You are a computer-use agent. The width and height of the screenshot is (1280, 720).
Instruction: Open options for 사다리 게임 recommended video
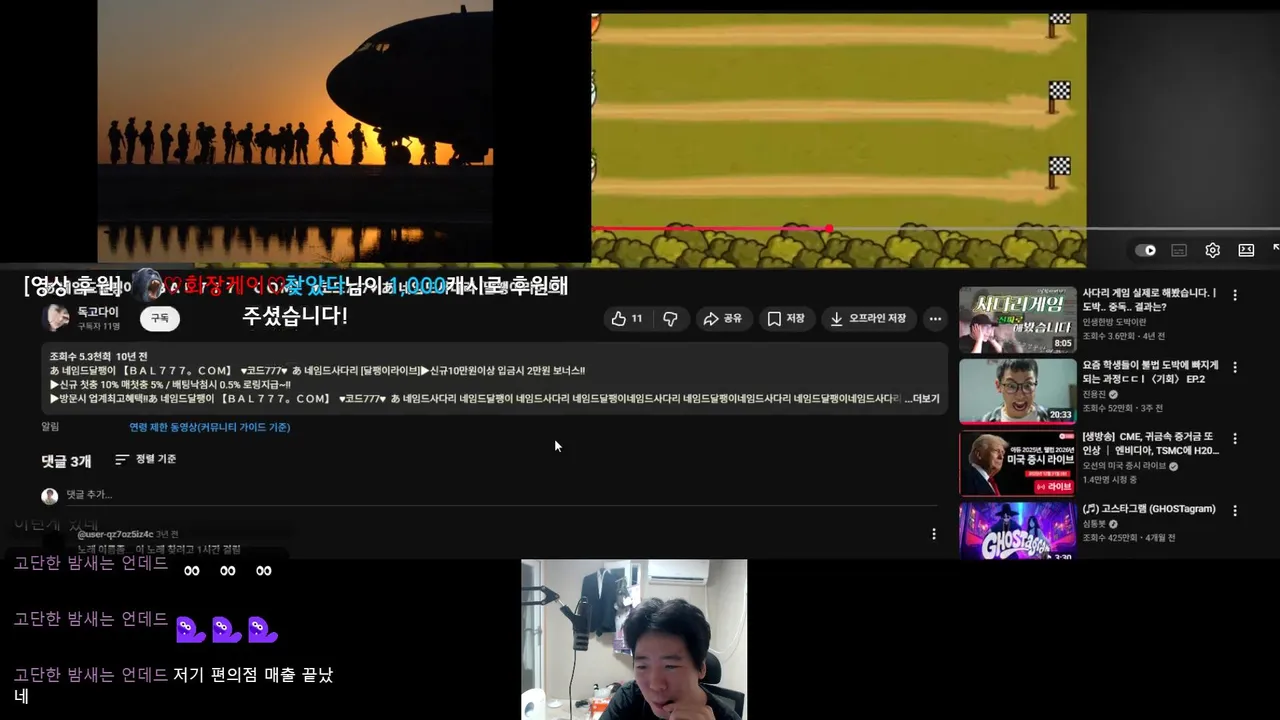(1235, 296)
